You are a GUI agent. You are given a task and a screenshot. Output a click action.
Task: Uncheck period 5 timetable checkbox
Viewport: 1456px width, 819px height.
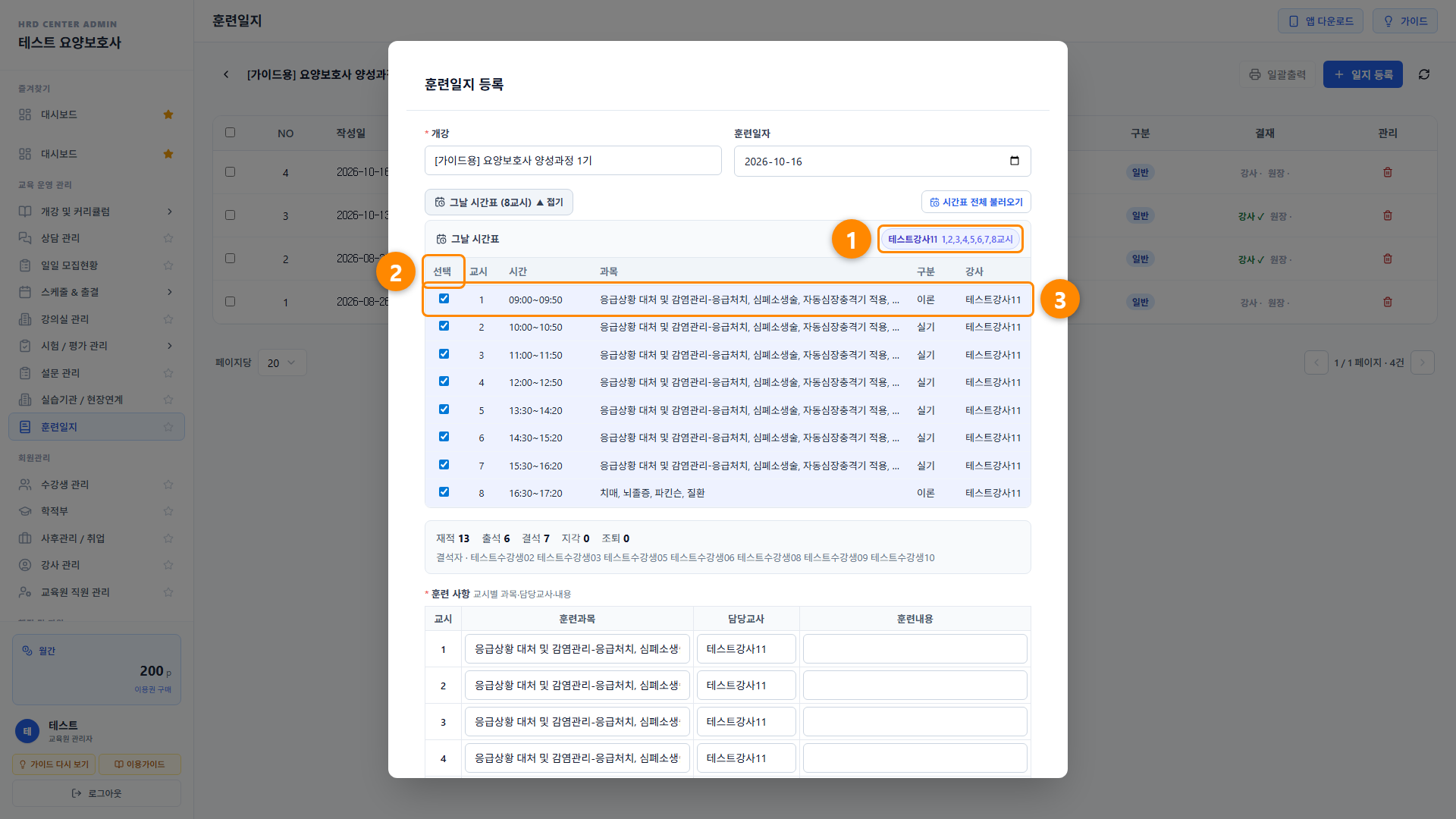(x=444, y=409)
